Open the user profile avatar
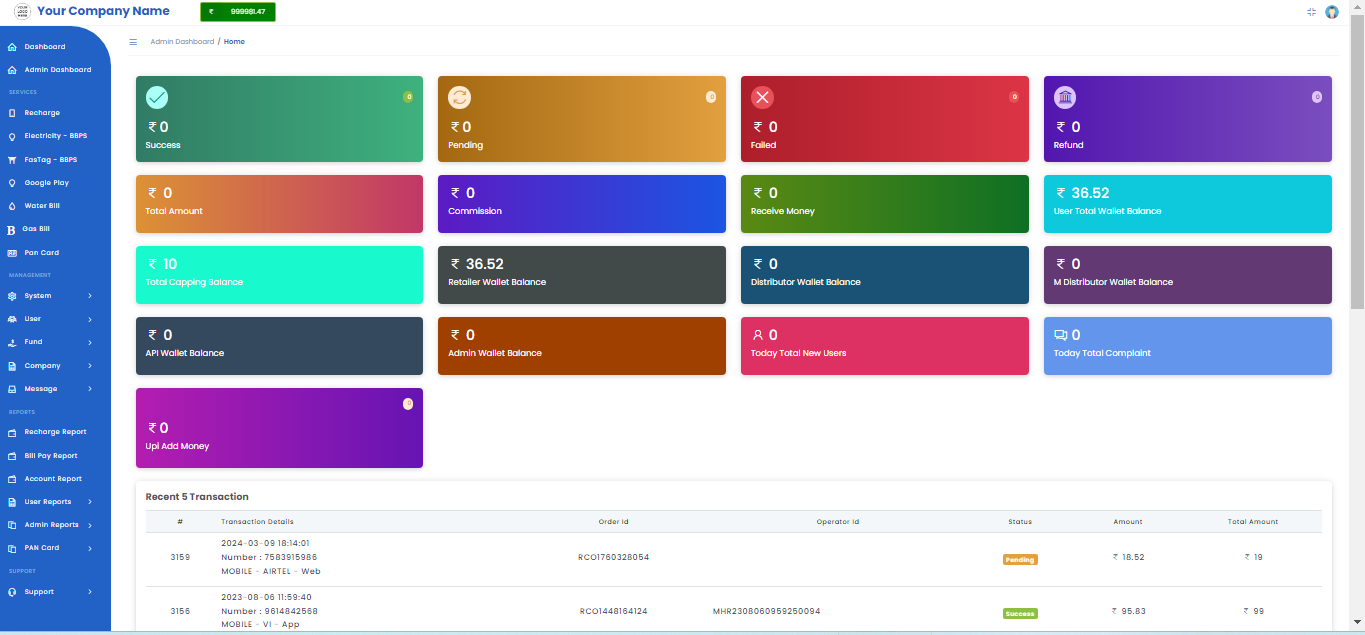This screenshot has height=635, width=1365. 1331,12
